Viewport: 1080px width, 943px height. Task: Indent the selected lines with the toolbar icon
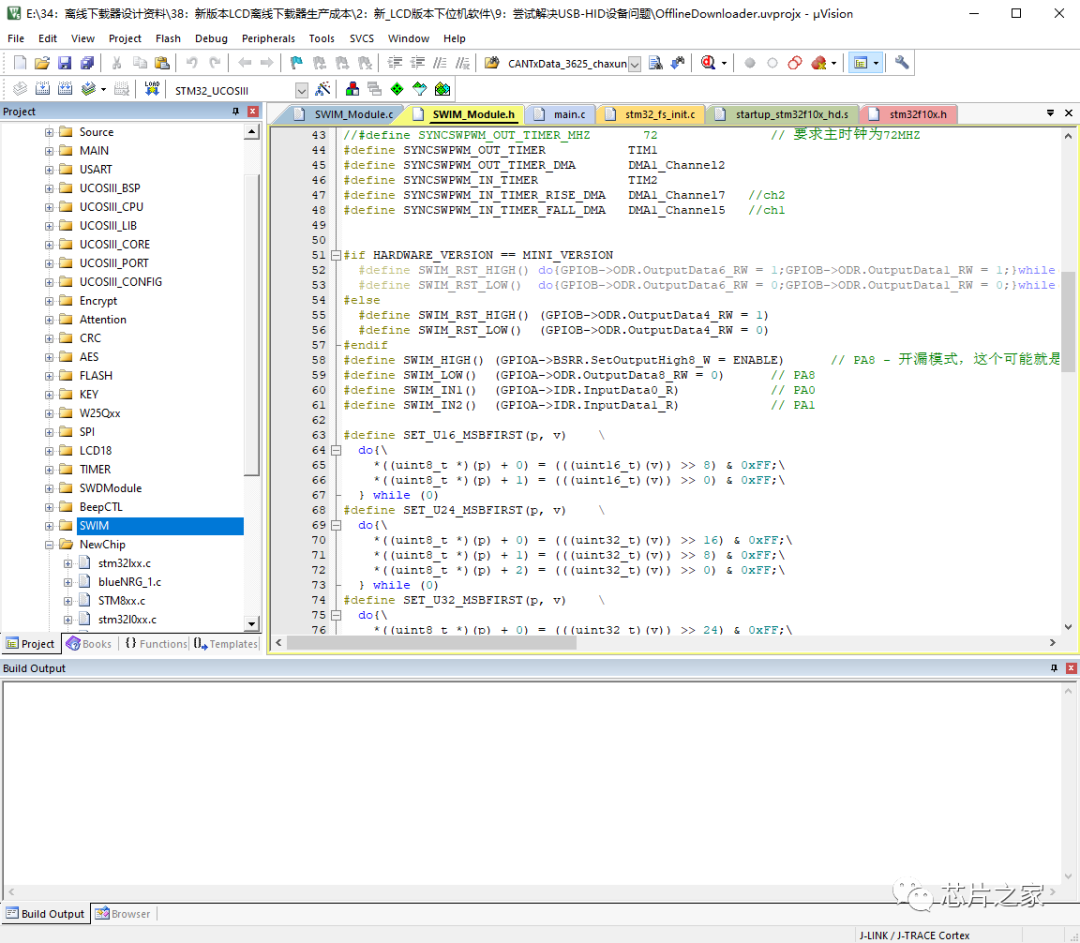click(x=395, y=63)
